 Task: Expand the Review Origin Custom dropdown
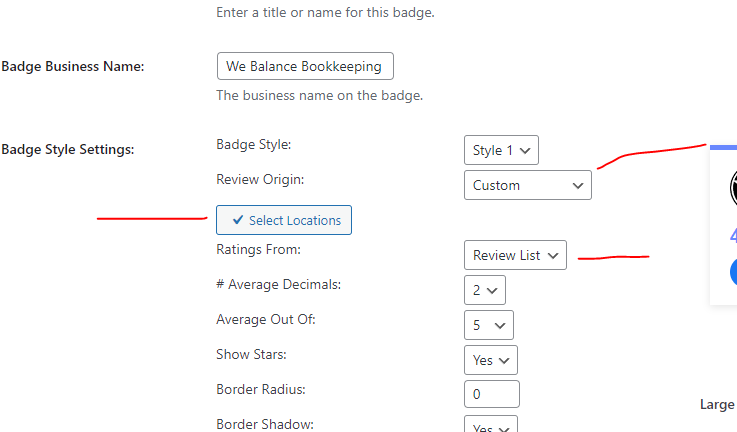coord(527,185)
